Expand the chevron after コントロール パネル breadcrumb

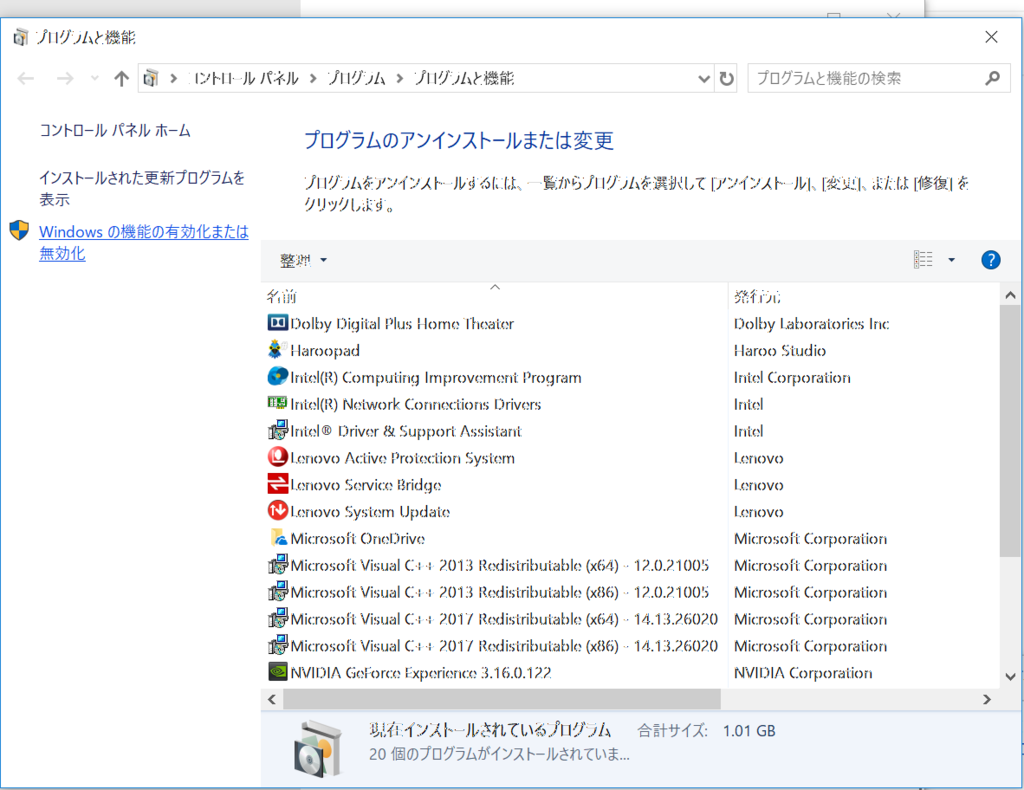pos(313,78)
